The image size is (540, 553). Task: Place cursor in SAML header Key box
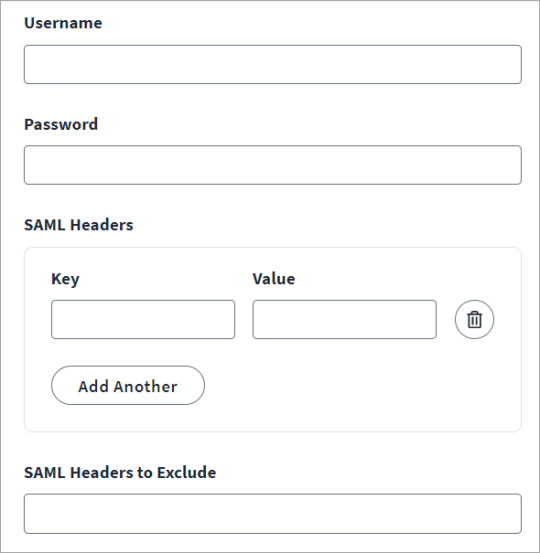143,320
